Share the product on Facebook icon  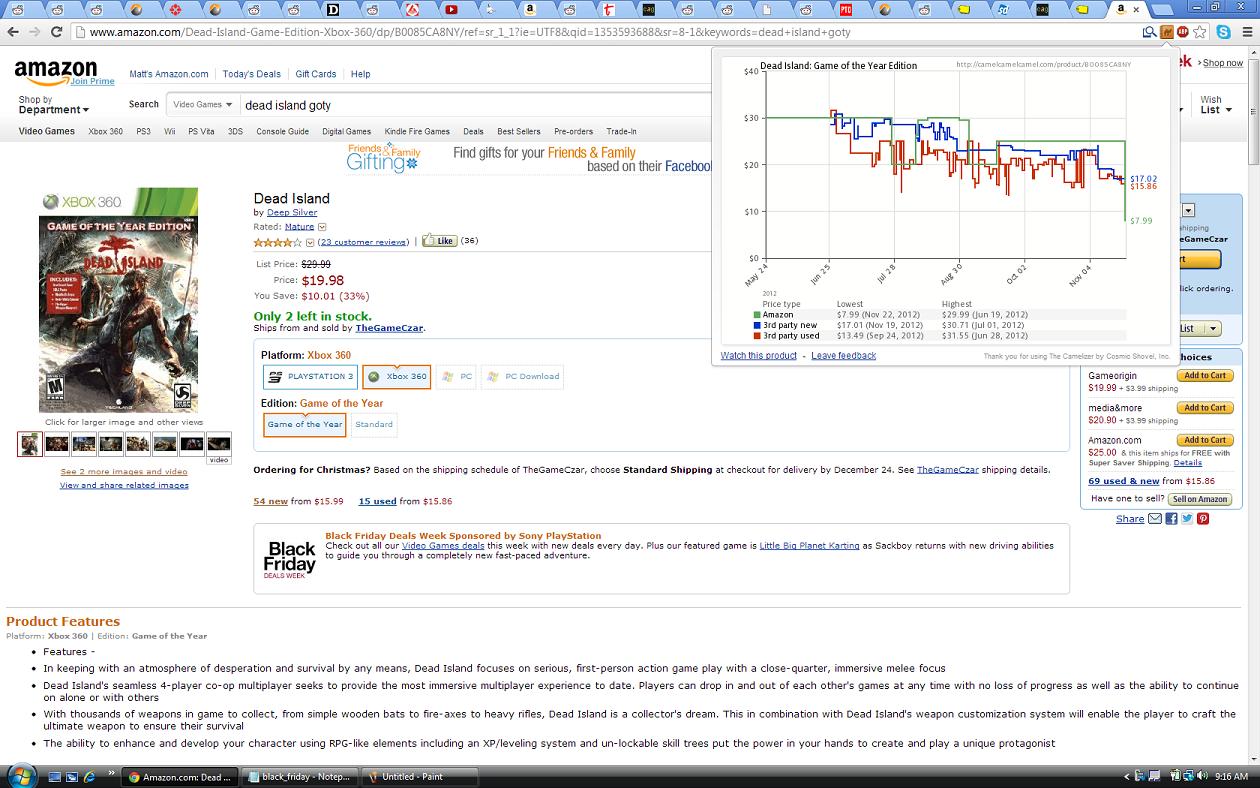point(1171,519)
